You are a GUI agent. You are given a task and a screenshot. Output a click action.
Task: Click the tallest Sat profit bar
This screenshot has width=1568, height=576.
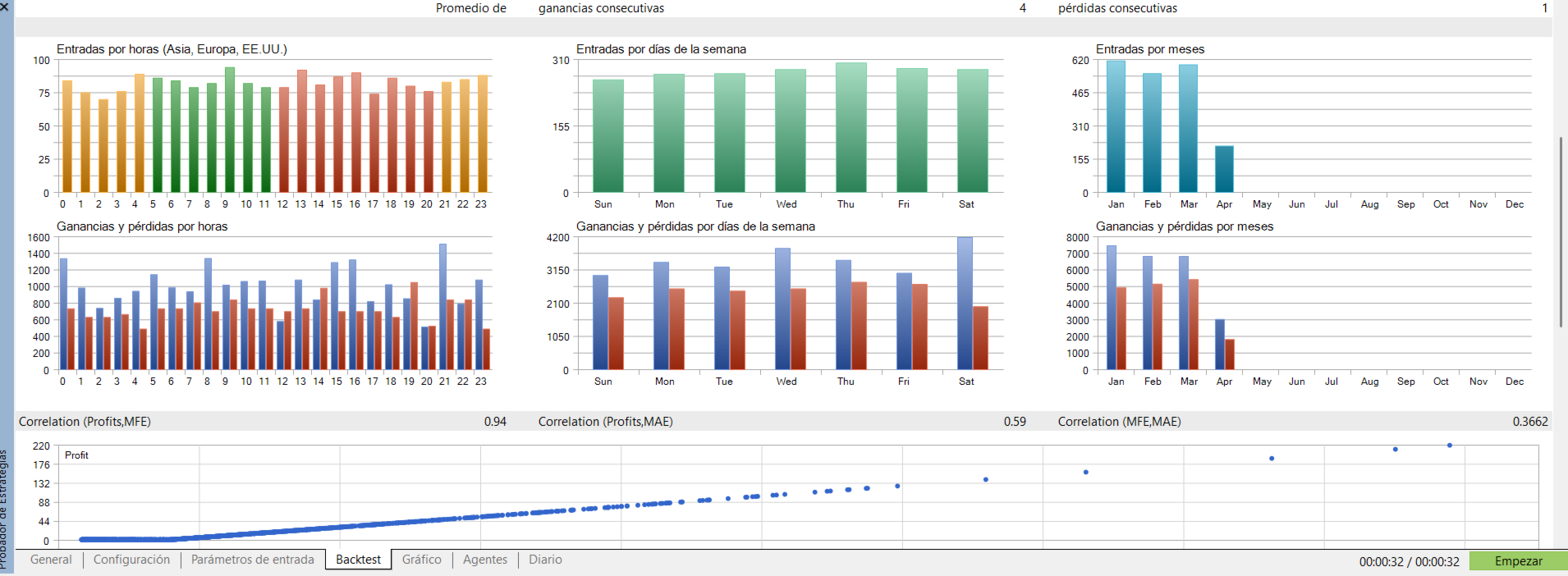point(965,304)
